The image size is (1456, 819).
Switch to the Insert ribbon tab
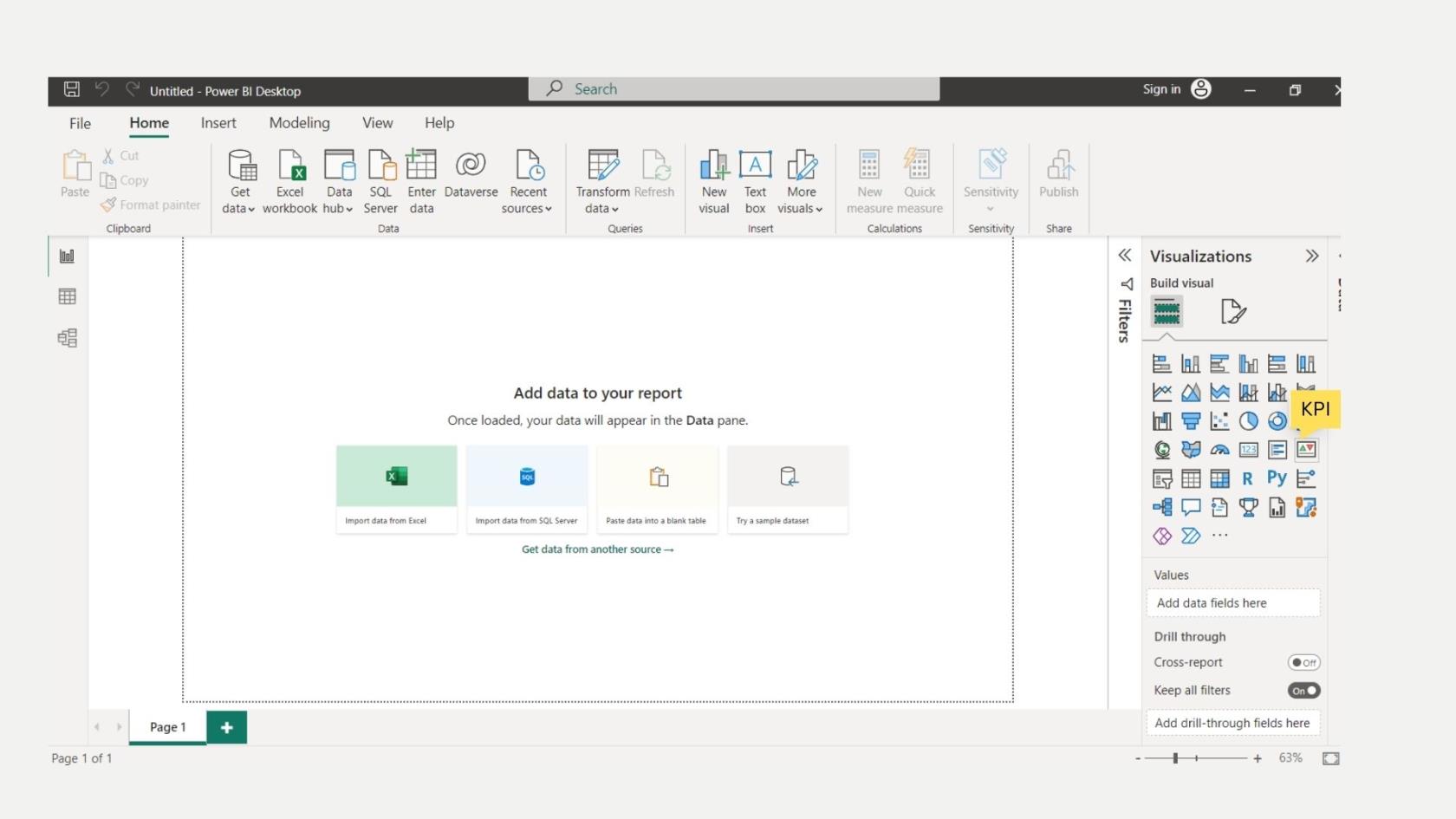pyautogui.click(x=218, y=123)
